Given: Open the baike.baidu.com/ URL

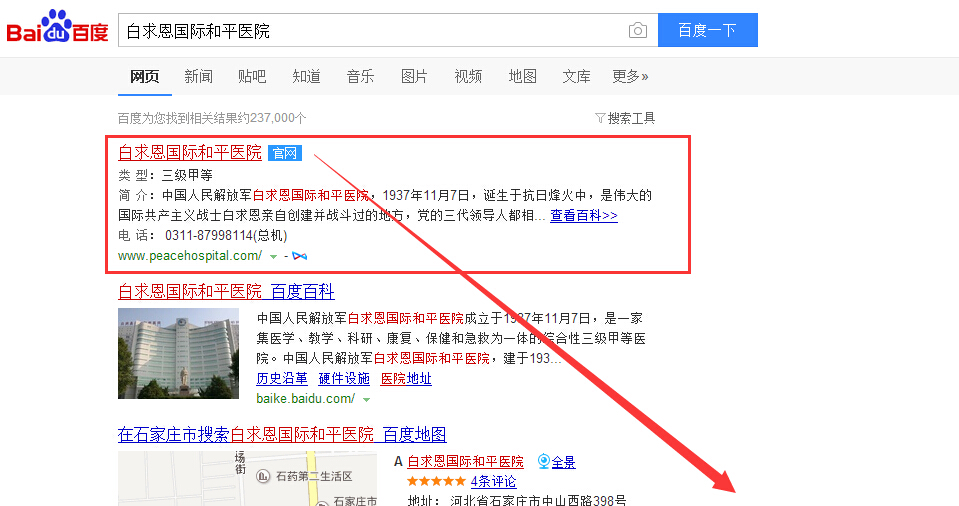Looking at the screenshot, I should (x=306, y=399).
